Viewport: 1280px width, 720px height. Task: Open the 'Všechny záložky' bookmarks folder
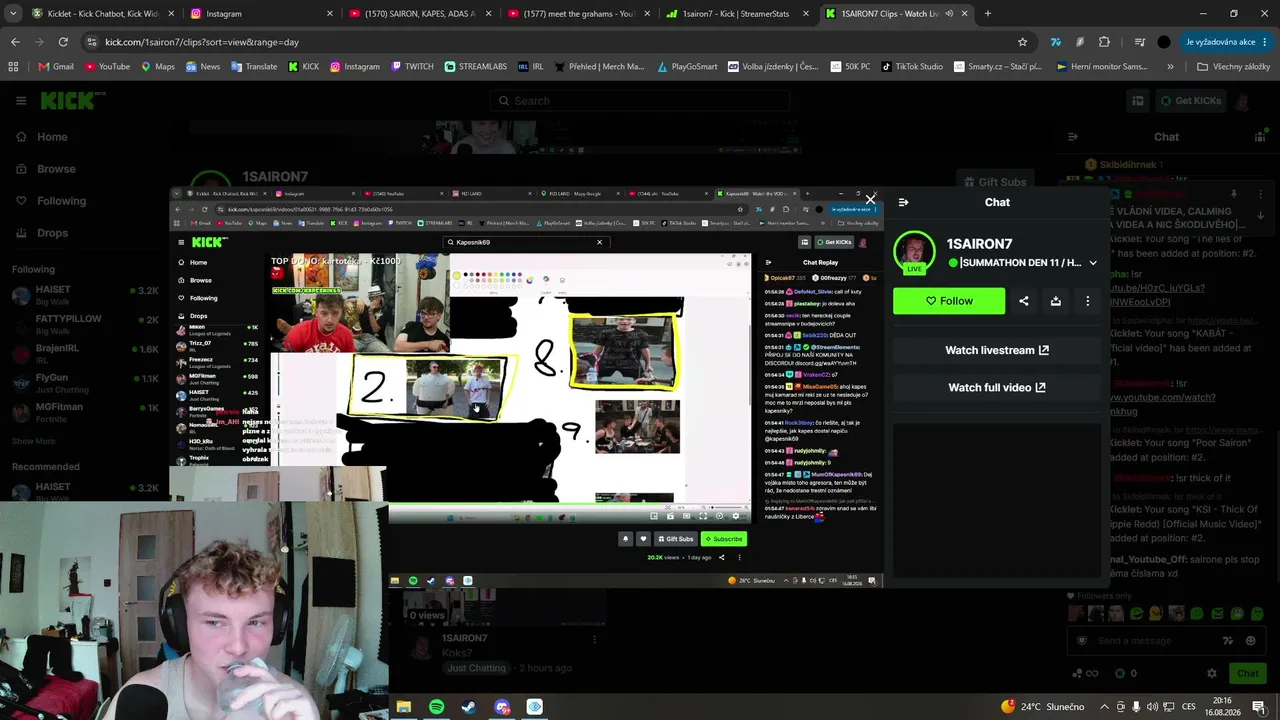1233,67
